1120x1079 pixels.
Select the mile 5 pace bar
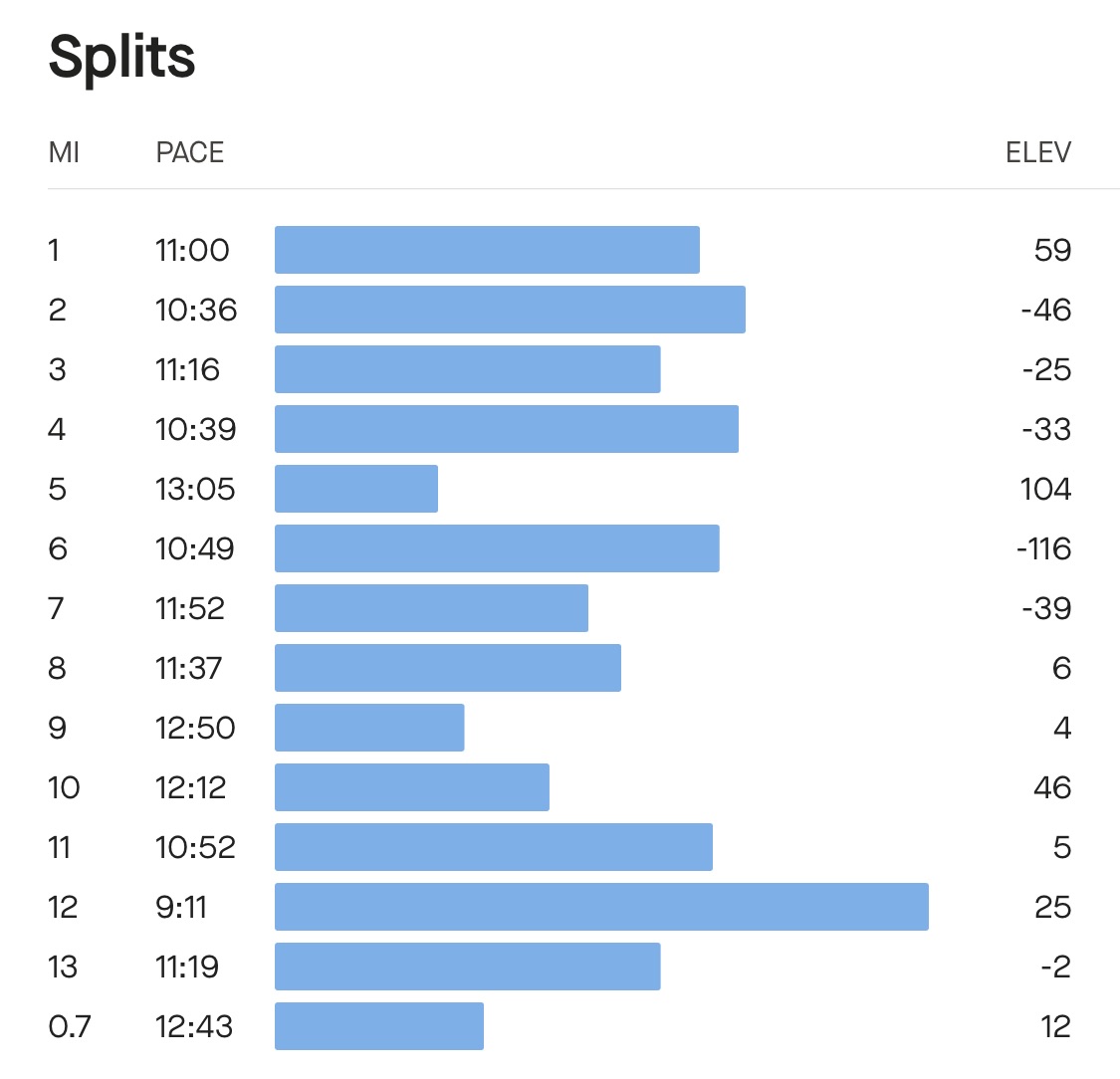tap(356, 489)
